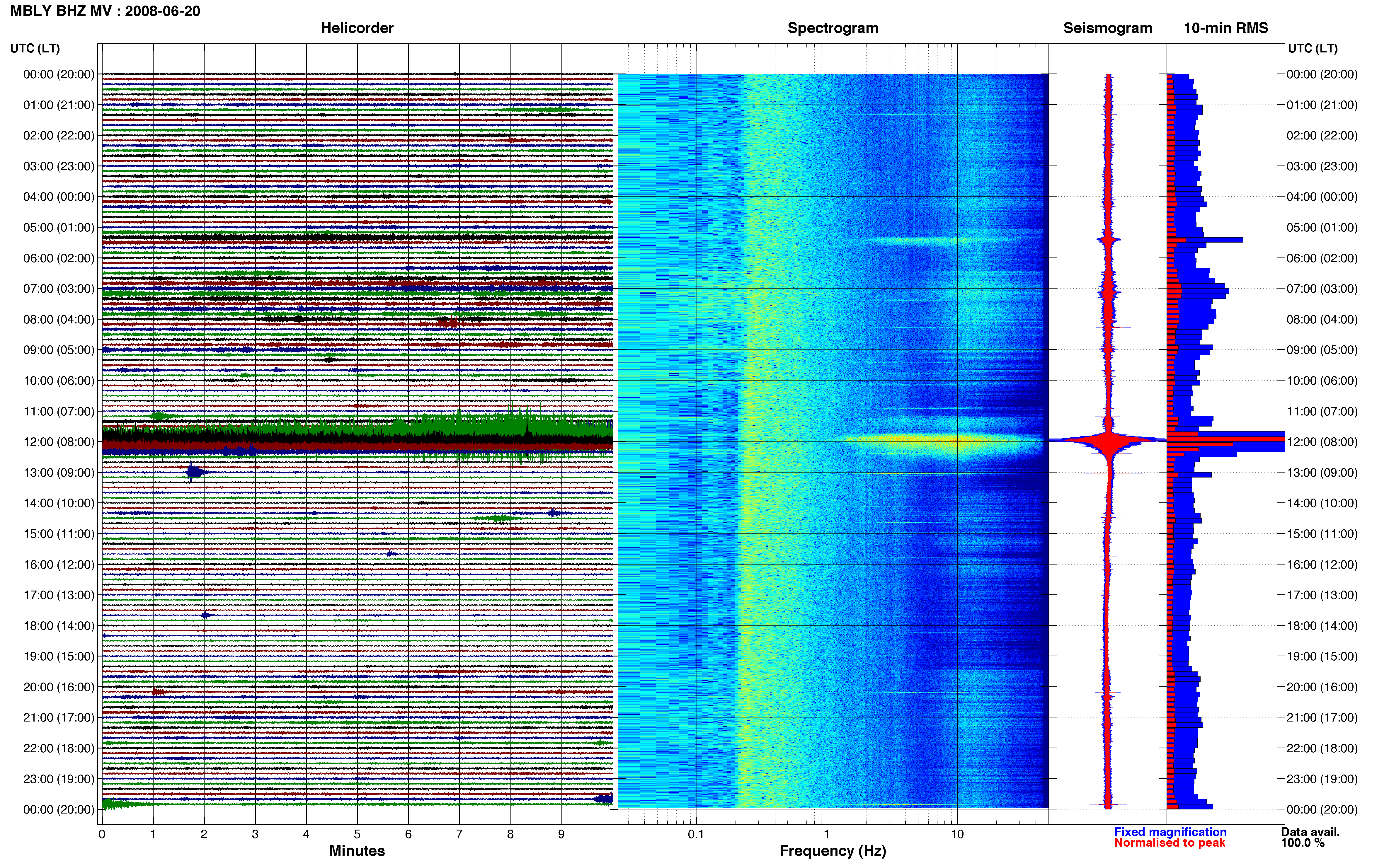Click the blue burst at end of the last helicorder trace

pos(604,799)
